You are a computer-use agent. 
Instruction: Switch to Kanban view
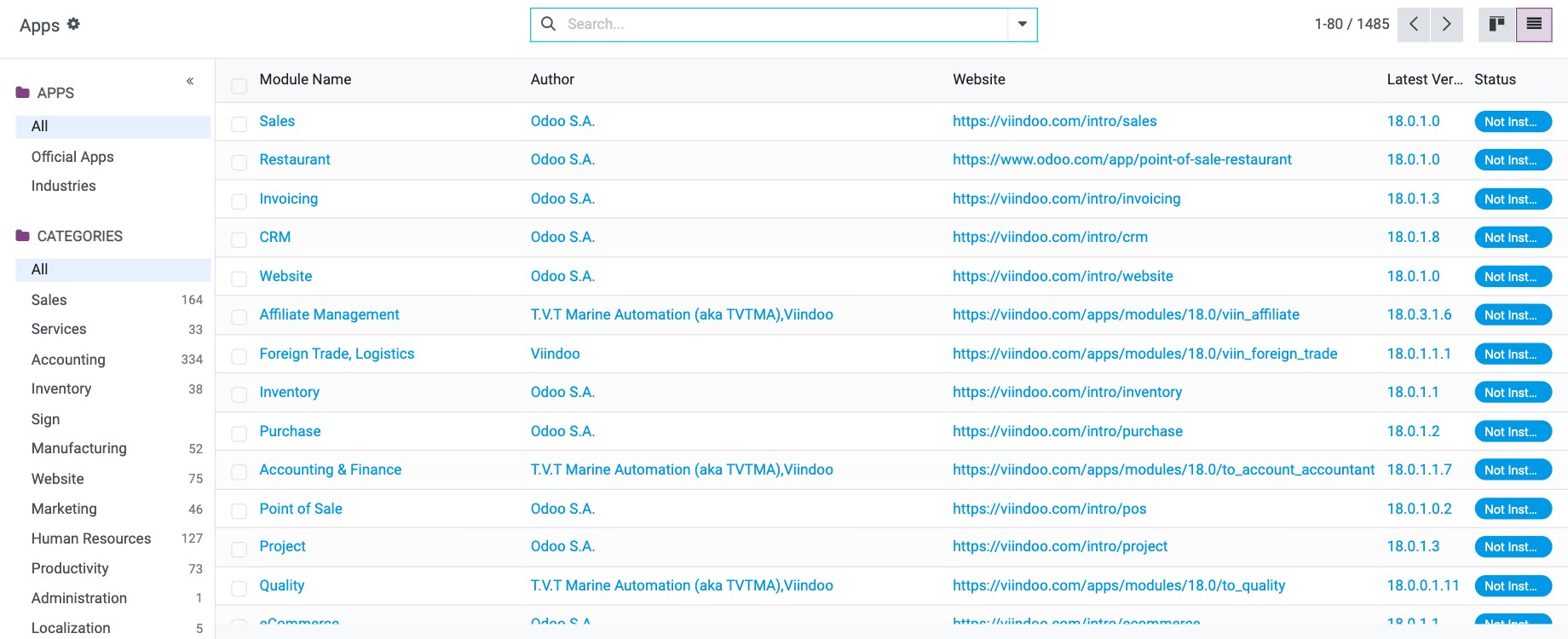click(x=1497, y=24)
